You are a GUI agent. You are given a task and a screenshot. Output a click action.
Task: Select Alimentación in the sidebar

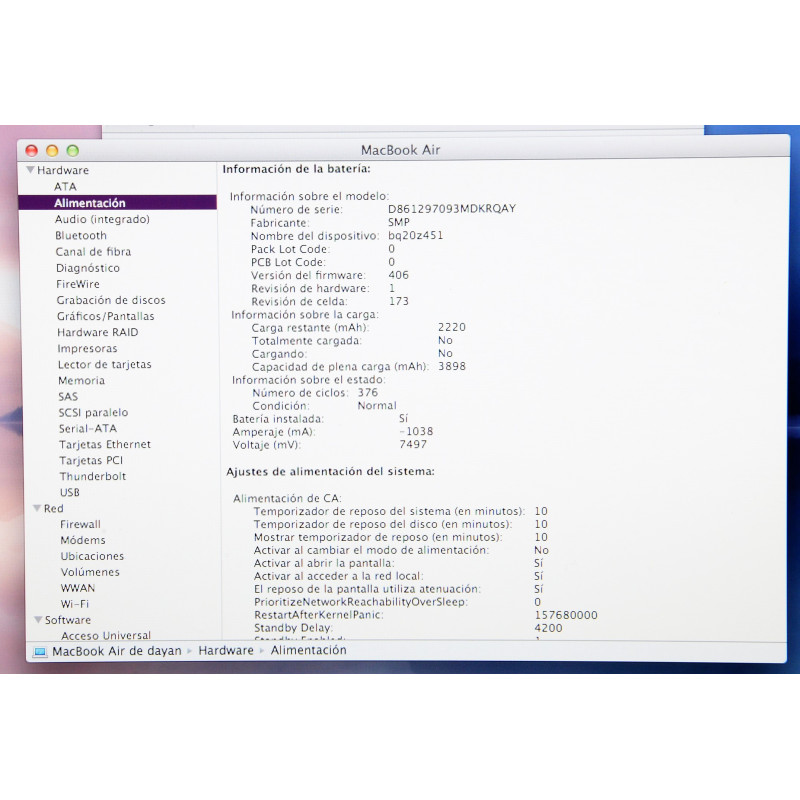(x=90, y=202)
